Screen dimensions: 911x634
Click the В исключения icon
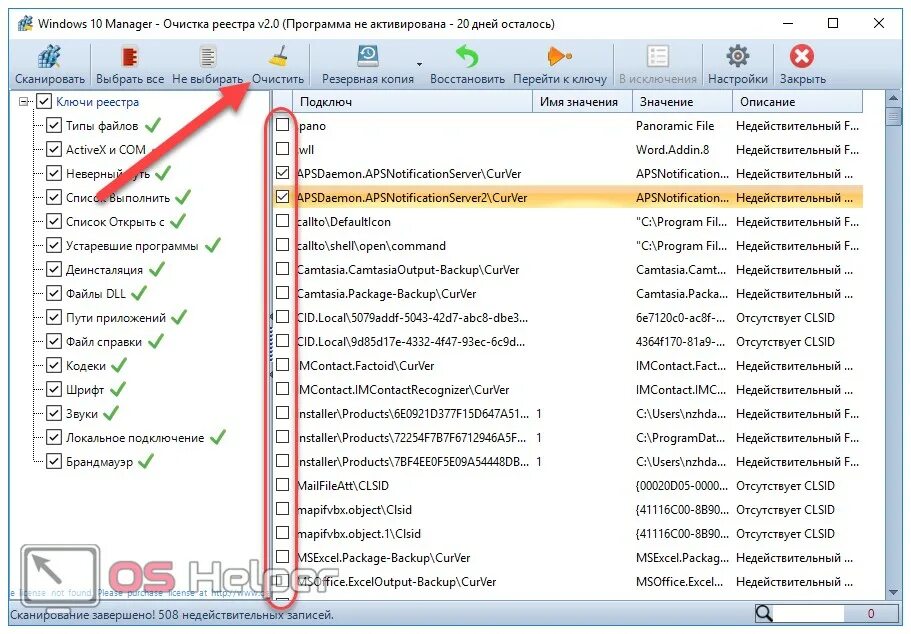[x=658, y=57]
